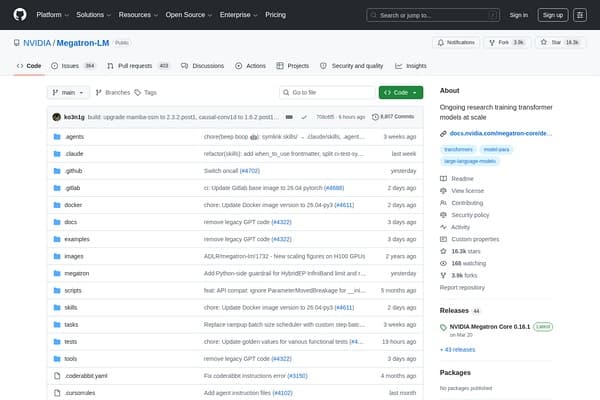The width and height of the screenshot is (600, 400).
Task: Open the Projects tab
Action: pos(293,66)
